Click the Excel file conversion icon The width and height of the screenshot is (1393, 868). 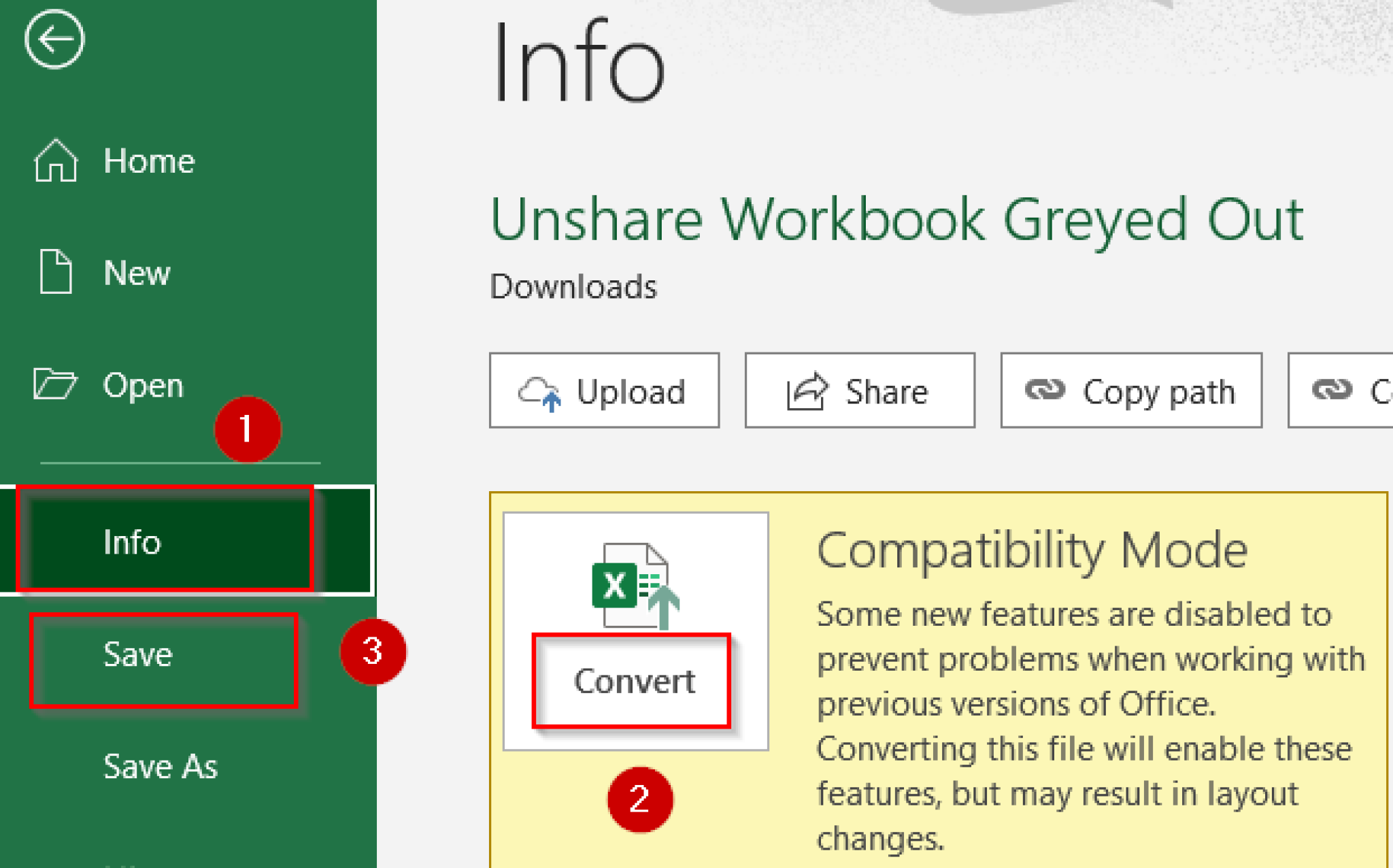point(635,585)
